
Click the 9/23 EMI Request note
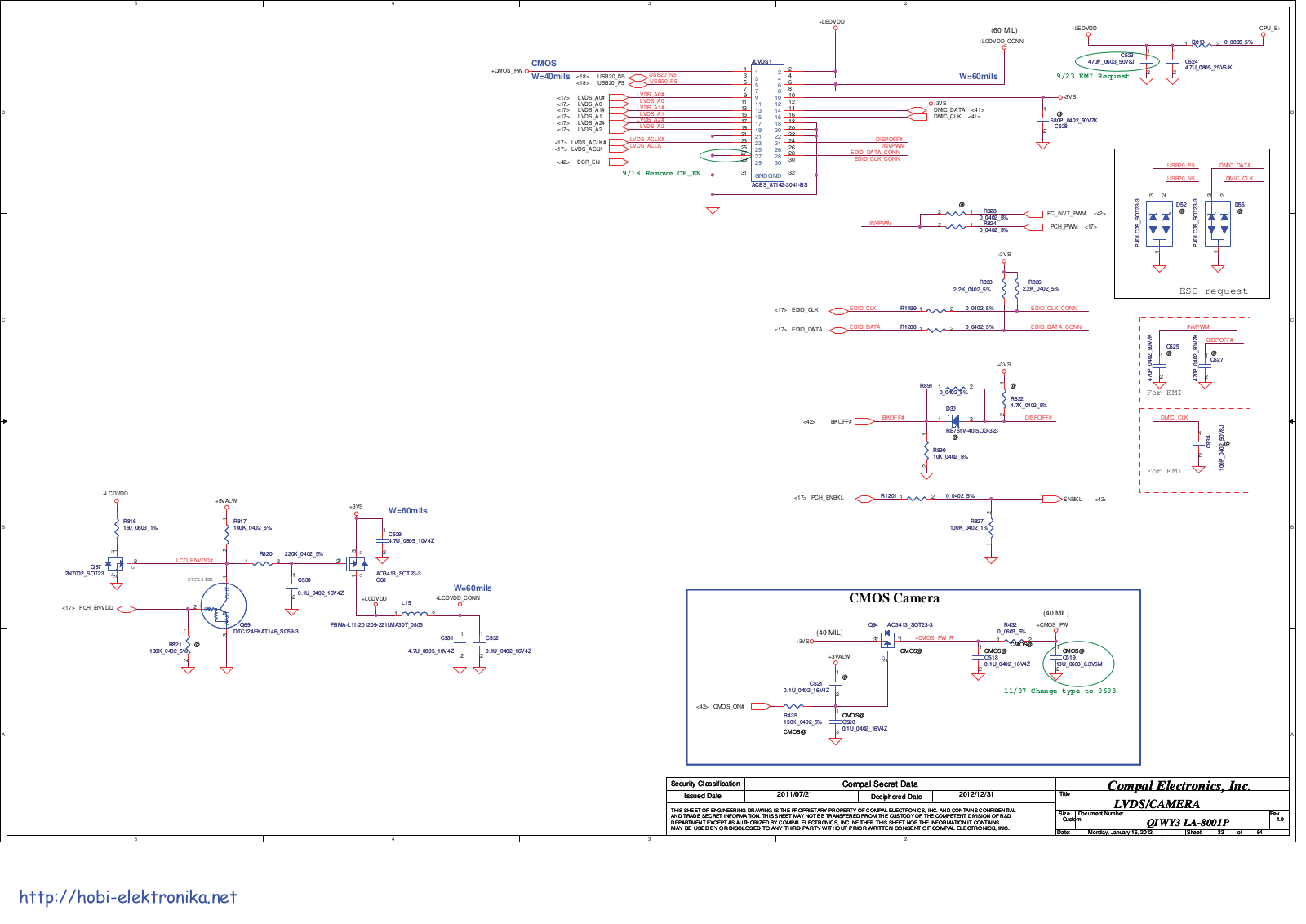click(1093, 76)
